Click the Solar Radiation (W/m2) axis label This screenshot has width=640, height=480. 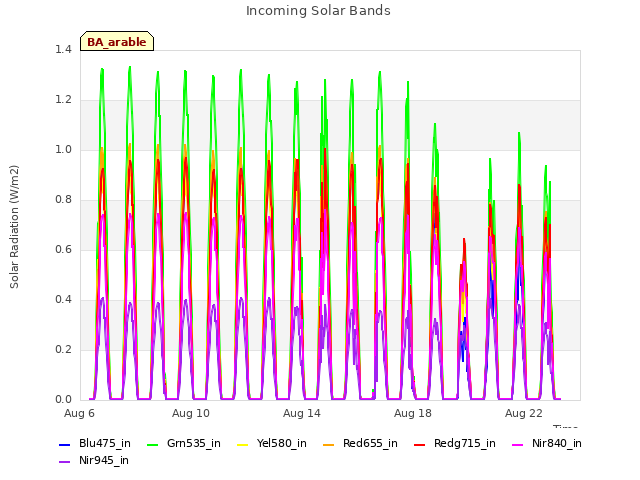pos(14,227)
